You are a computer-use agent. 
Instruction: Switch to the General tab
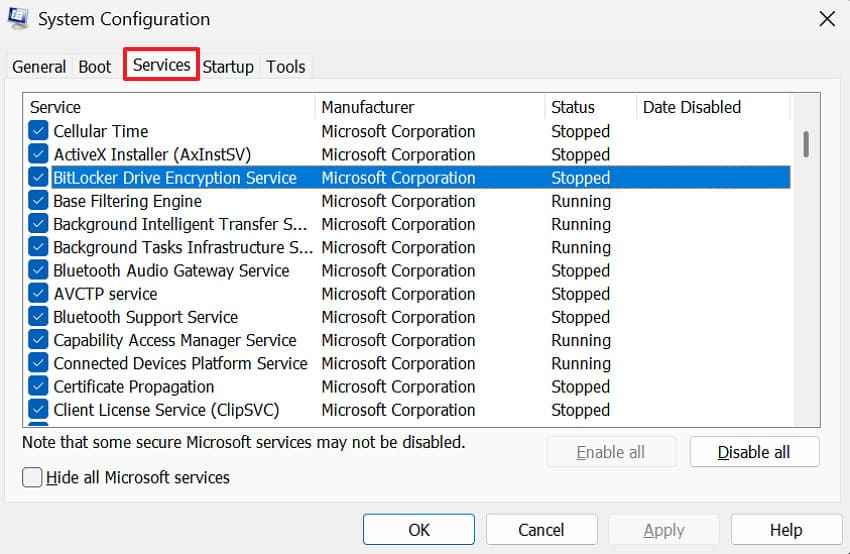coord(39,67)
